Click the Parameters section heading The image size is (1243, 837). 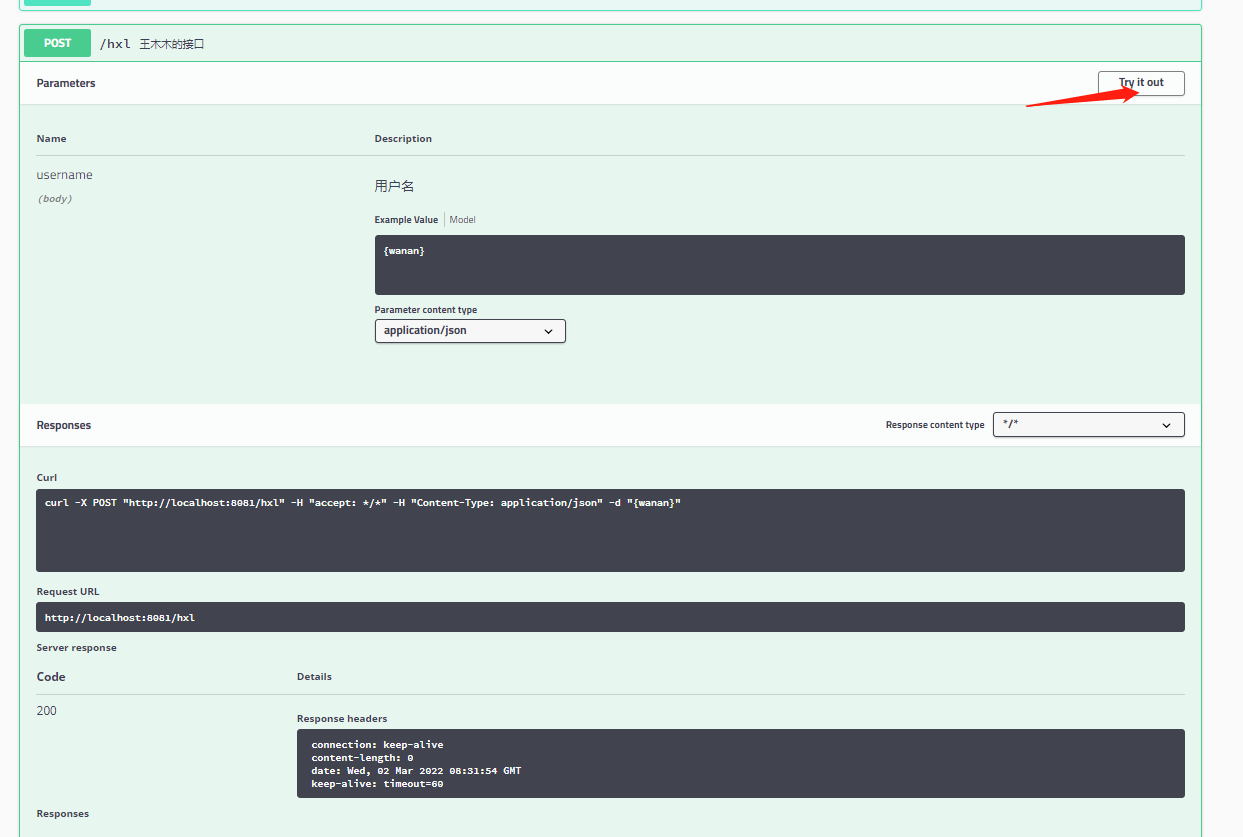point(66,83)
